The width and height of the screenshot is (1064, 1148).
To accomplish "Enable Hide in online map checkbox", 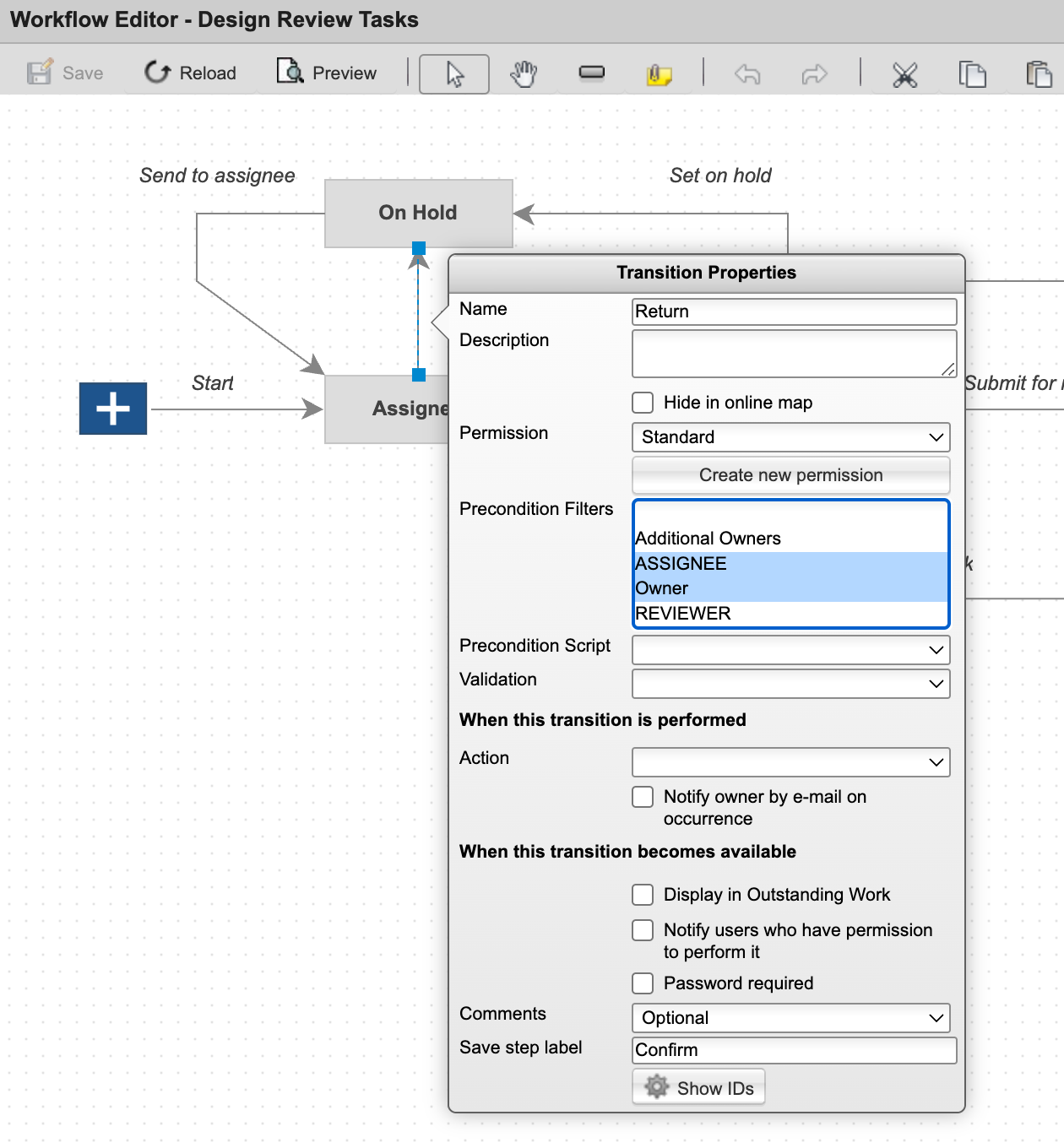I will (643, 403).
